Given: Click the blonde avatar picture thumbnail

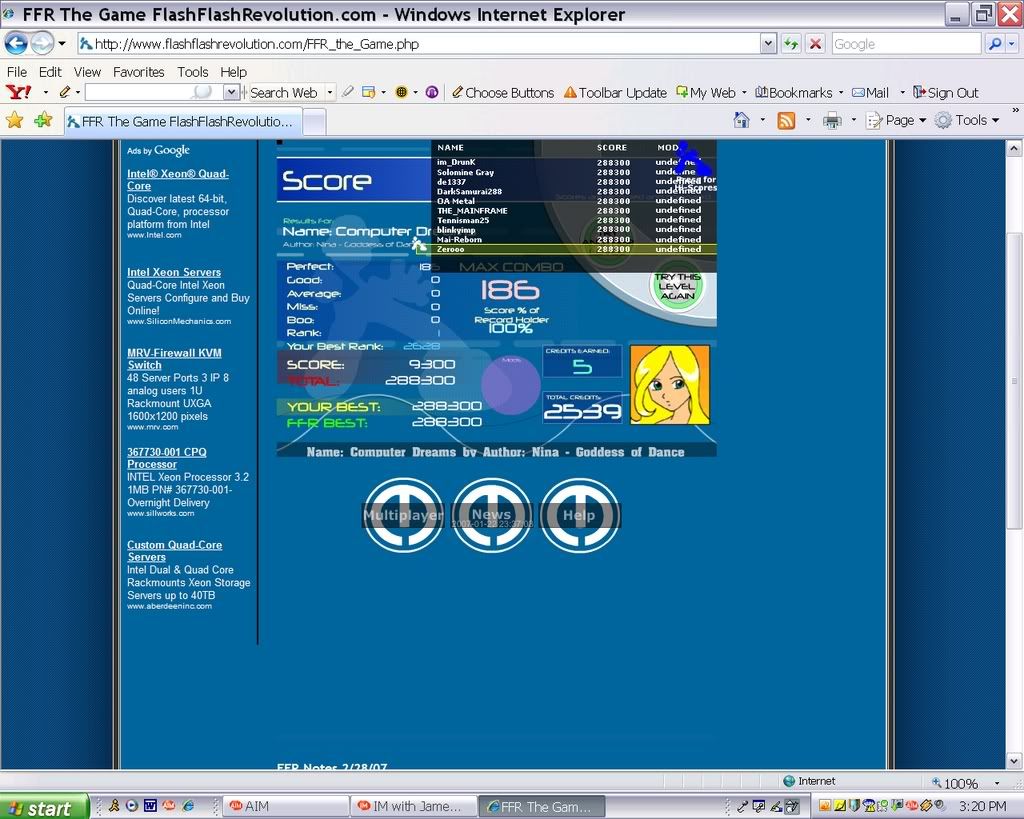Looking at the screenshot, I should tap(669, 385).
